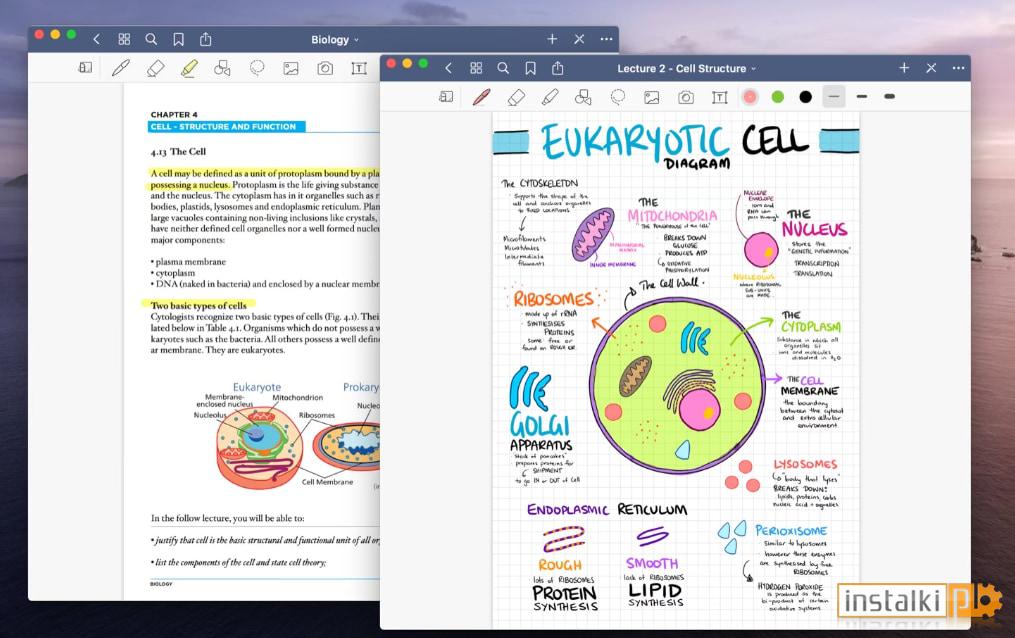This screenshot has height=638, width=1015.
Task: Select the Lasso tool in Biology window
Action: tap(257, 68)
